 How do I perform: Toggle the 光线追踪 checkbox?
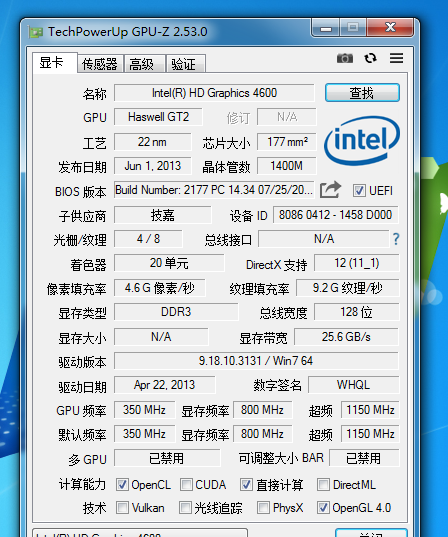tap(185, 508)
